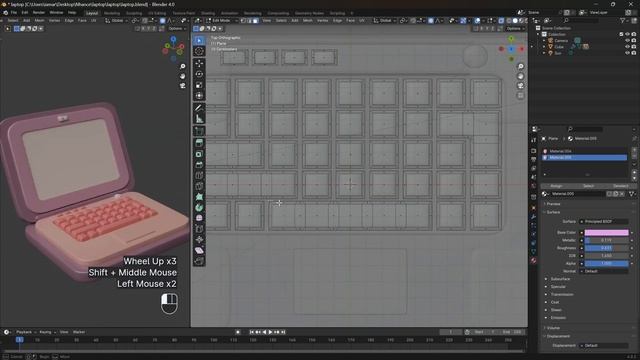The height and width of the screenshot is (360, 640).
Task: Click the Deselect material button
Action: (x=620, y=186)
